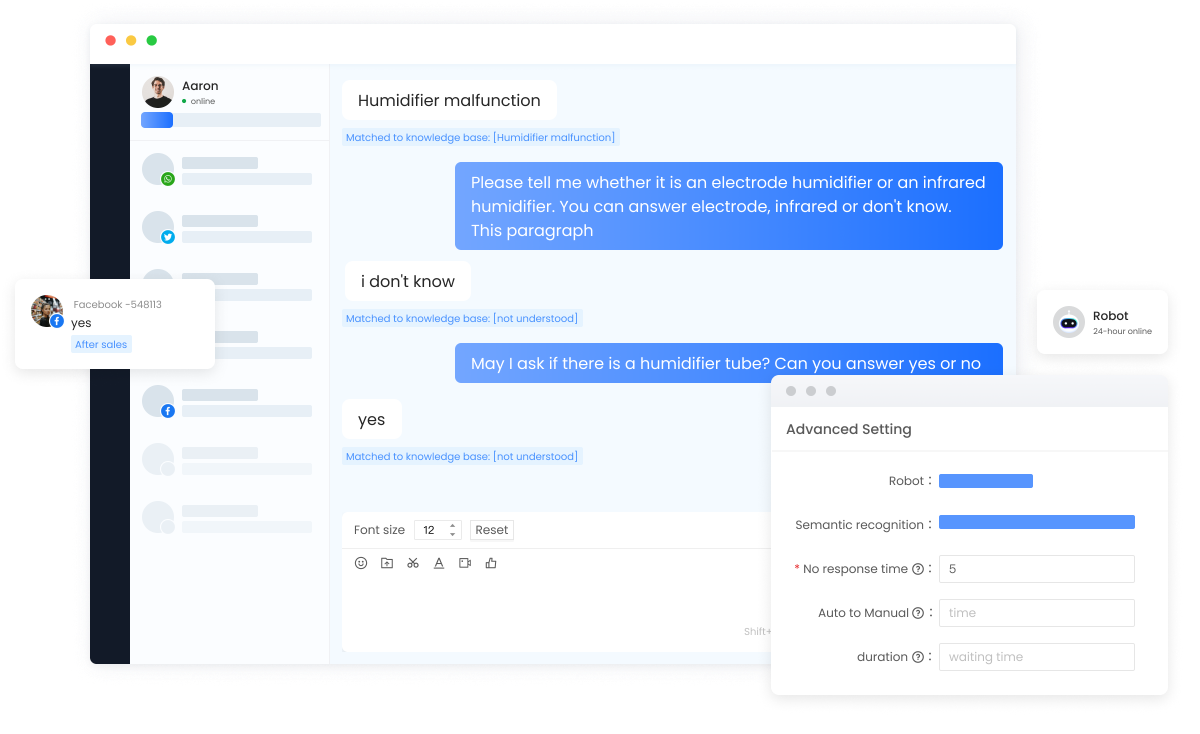Start a video call via camera icon
This screenshot has width=1200, height=734.
(465, 563)
